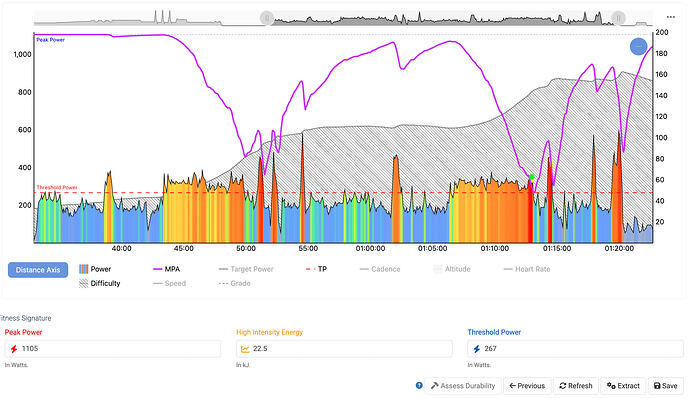This screenshot has width=690, height=398.
Task: Click the 1,000 left axis label
Action: [x=22, y=54]
